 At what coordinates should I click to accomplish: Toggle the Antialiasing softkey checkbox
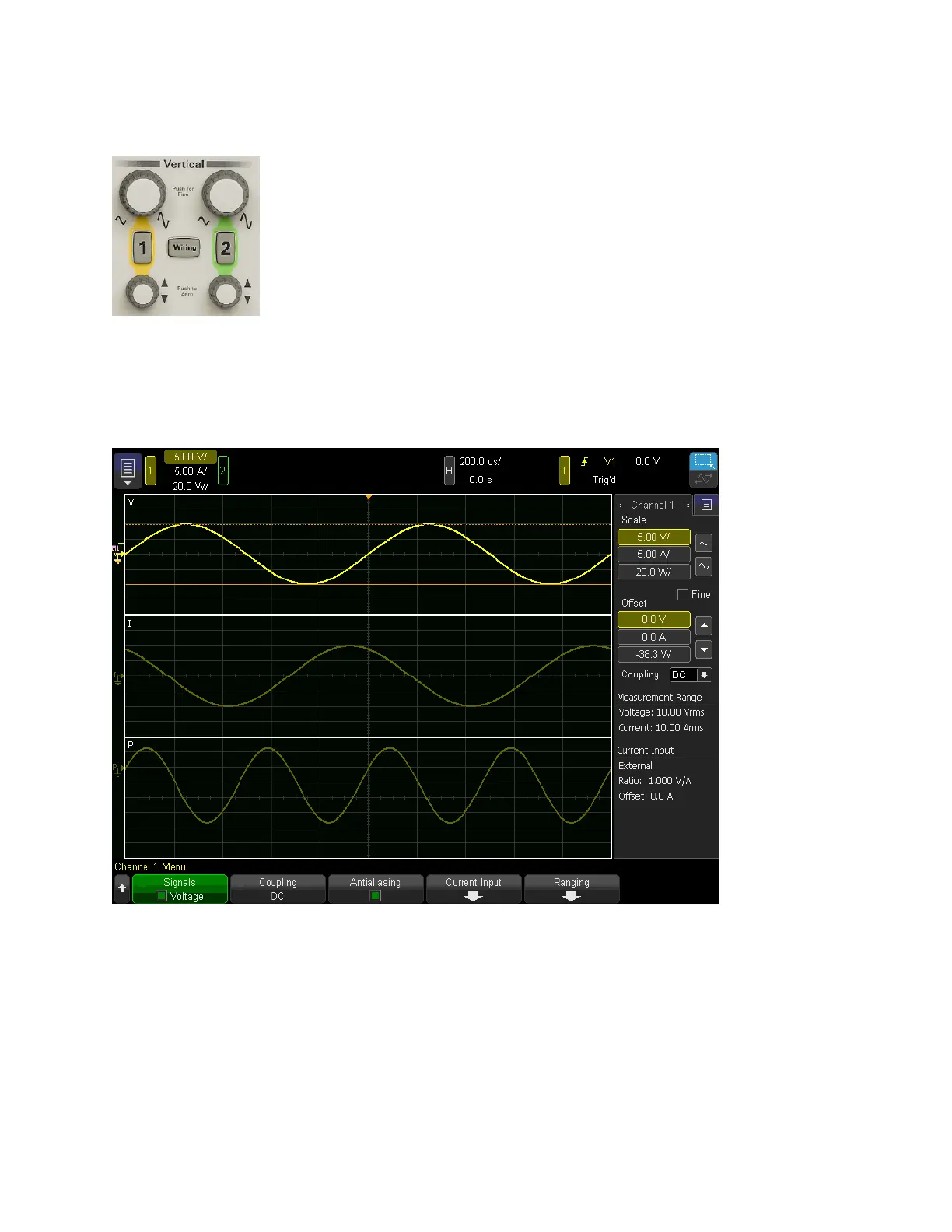coord(376,896)
